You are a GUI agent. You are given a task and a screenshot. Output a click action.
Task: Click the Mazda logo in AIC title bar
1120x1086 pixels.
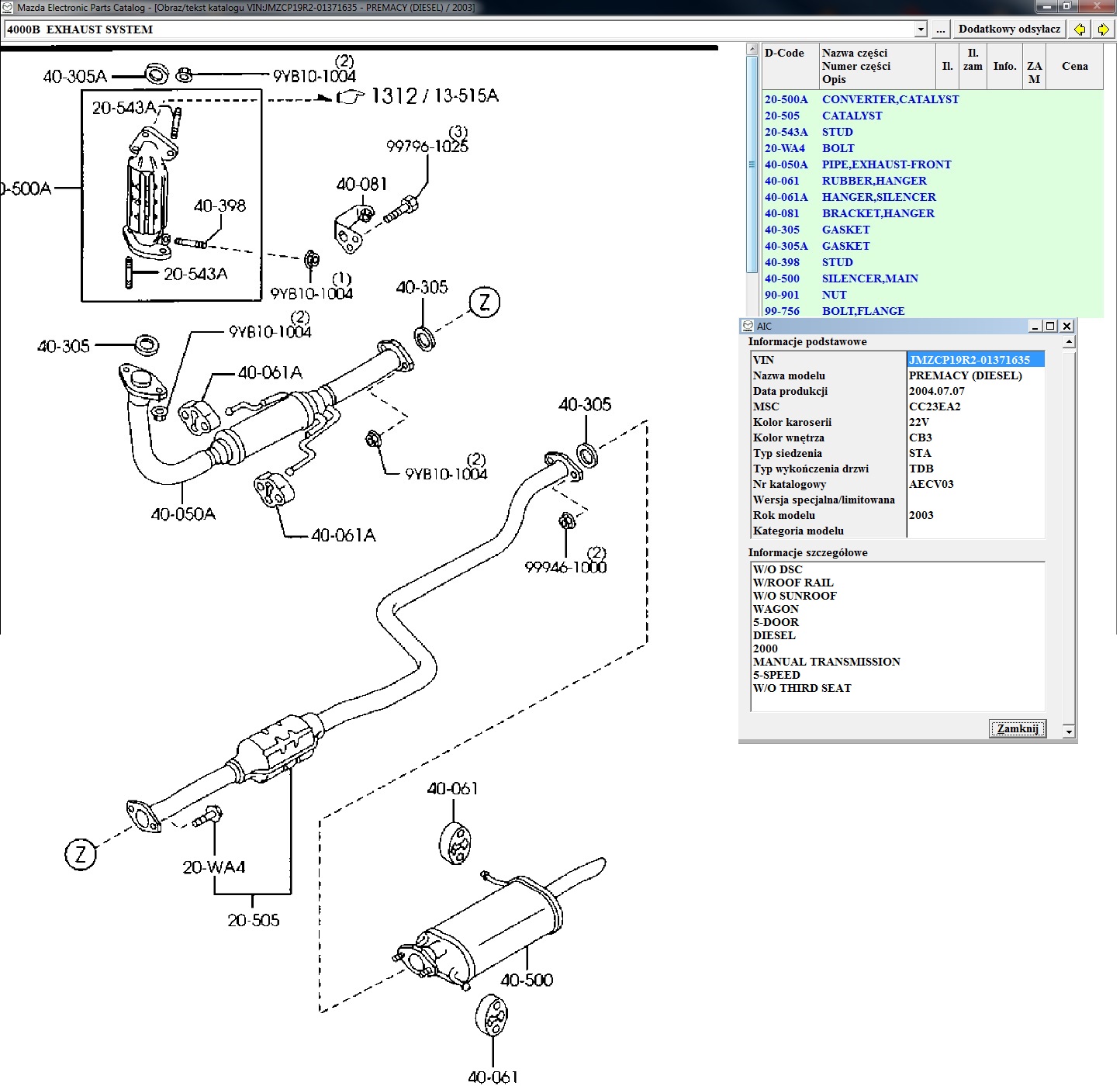click(748, 327)
